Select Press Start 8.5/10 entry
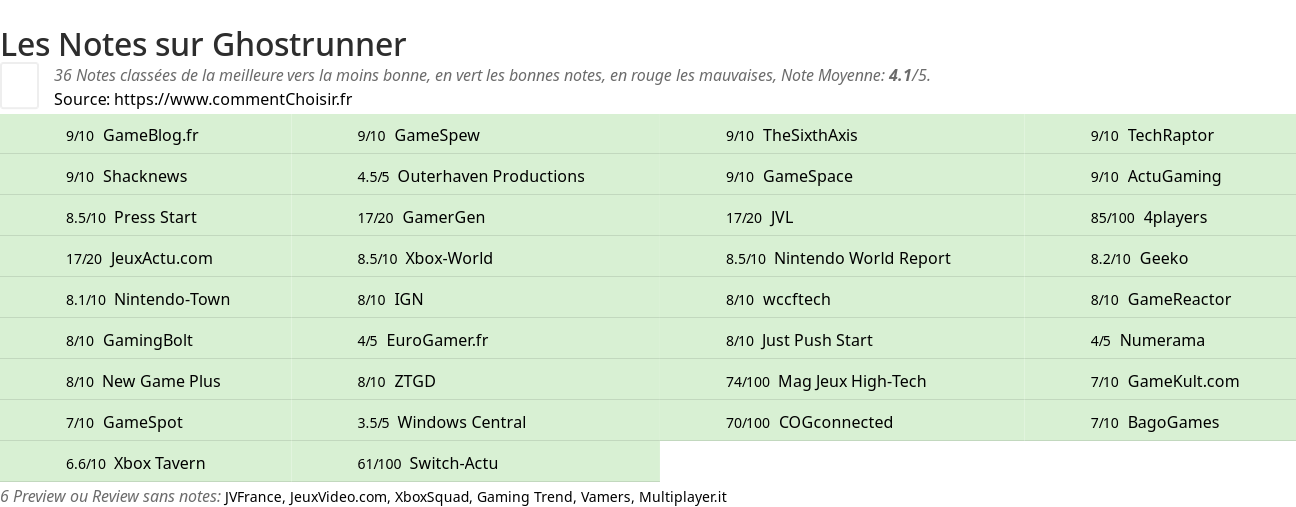Viewport: 1296px width, 507px height. pyautogui.click(x=131, y=217)
